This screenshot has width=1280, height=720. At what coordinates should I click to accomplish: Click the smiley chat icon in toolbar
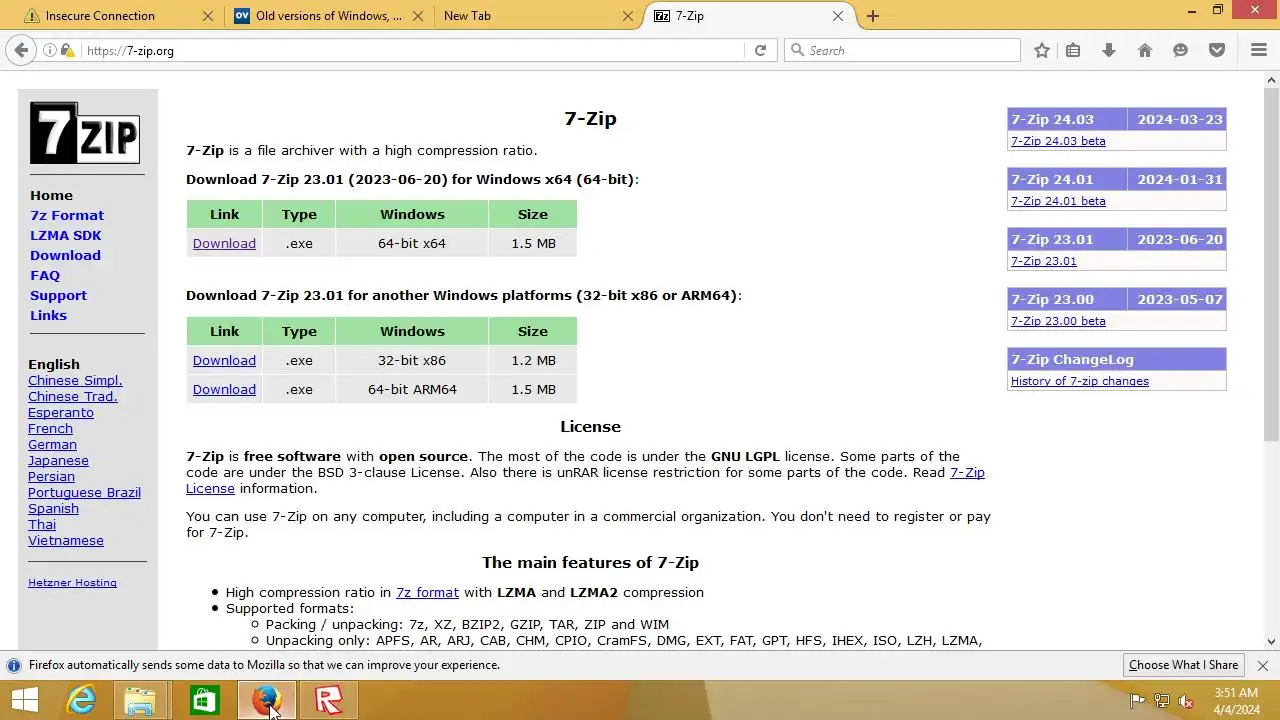tap(1180, 50)
